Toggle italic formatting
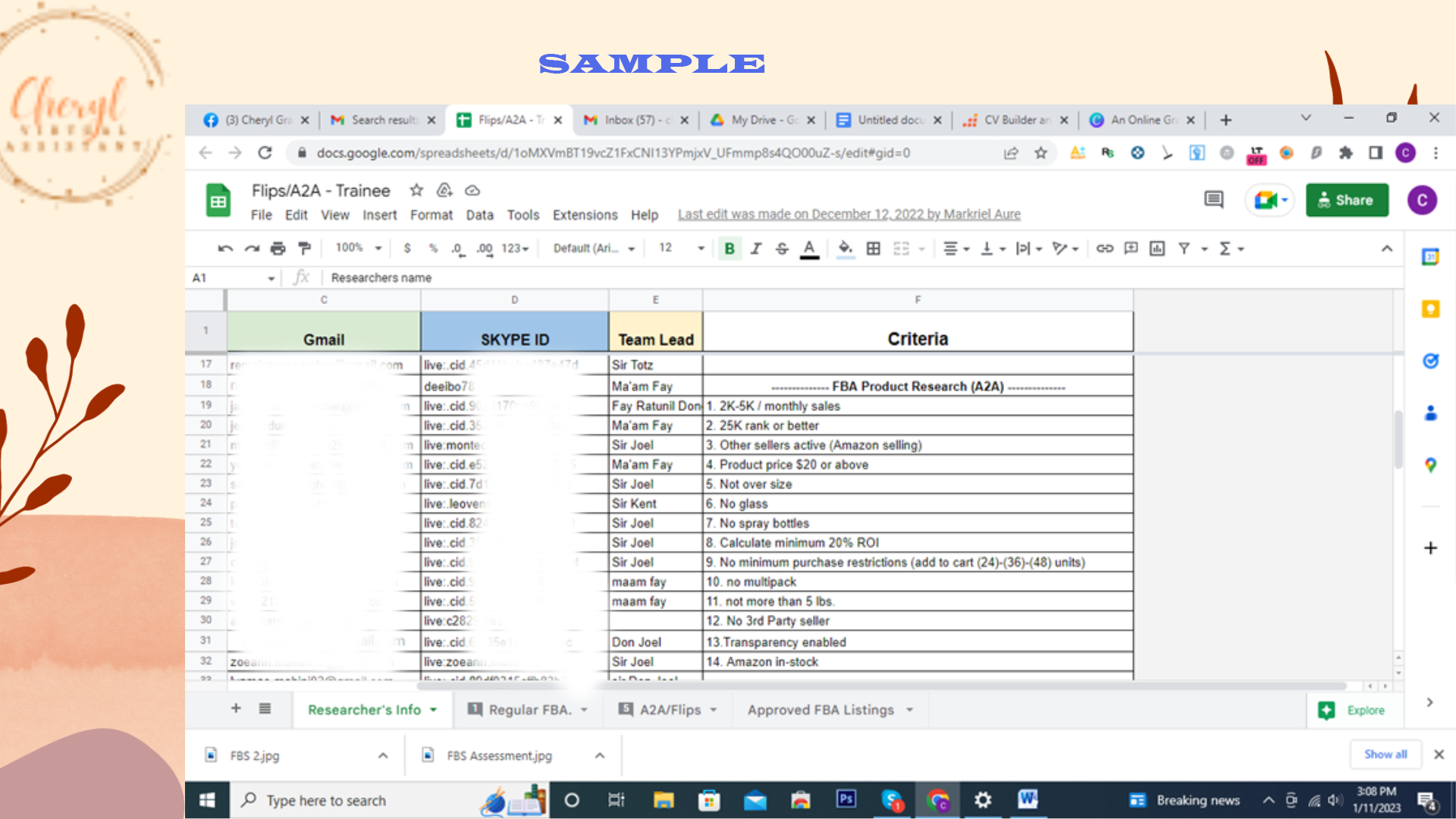Screen dimensions: 1456x819 click(x=755, y=248)
